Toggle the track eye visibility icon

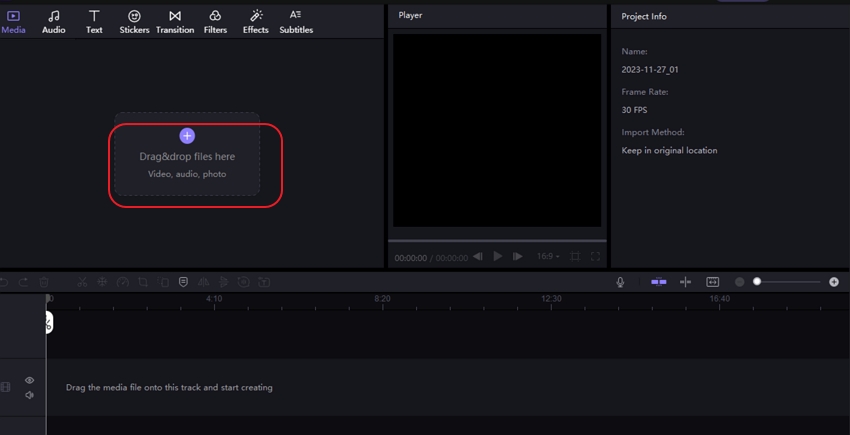pyautogui.click(x=29, y=380)
